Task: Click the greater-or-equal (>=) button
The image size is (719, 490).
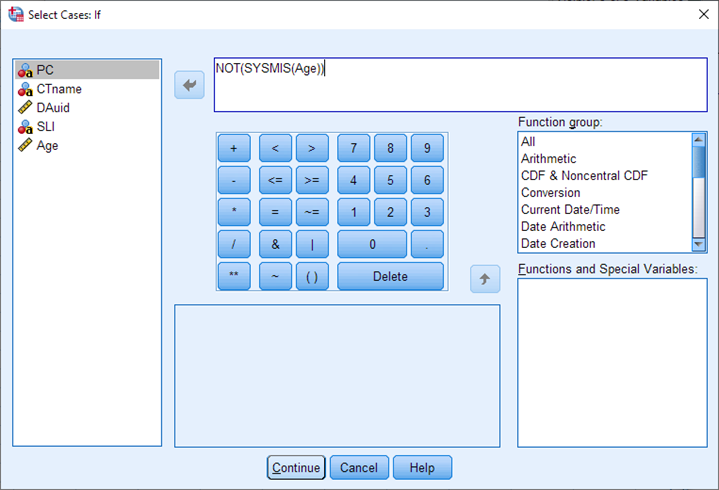Action: (312, 180)
